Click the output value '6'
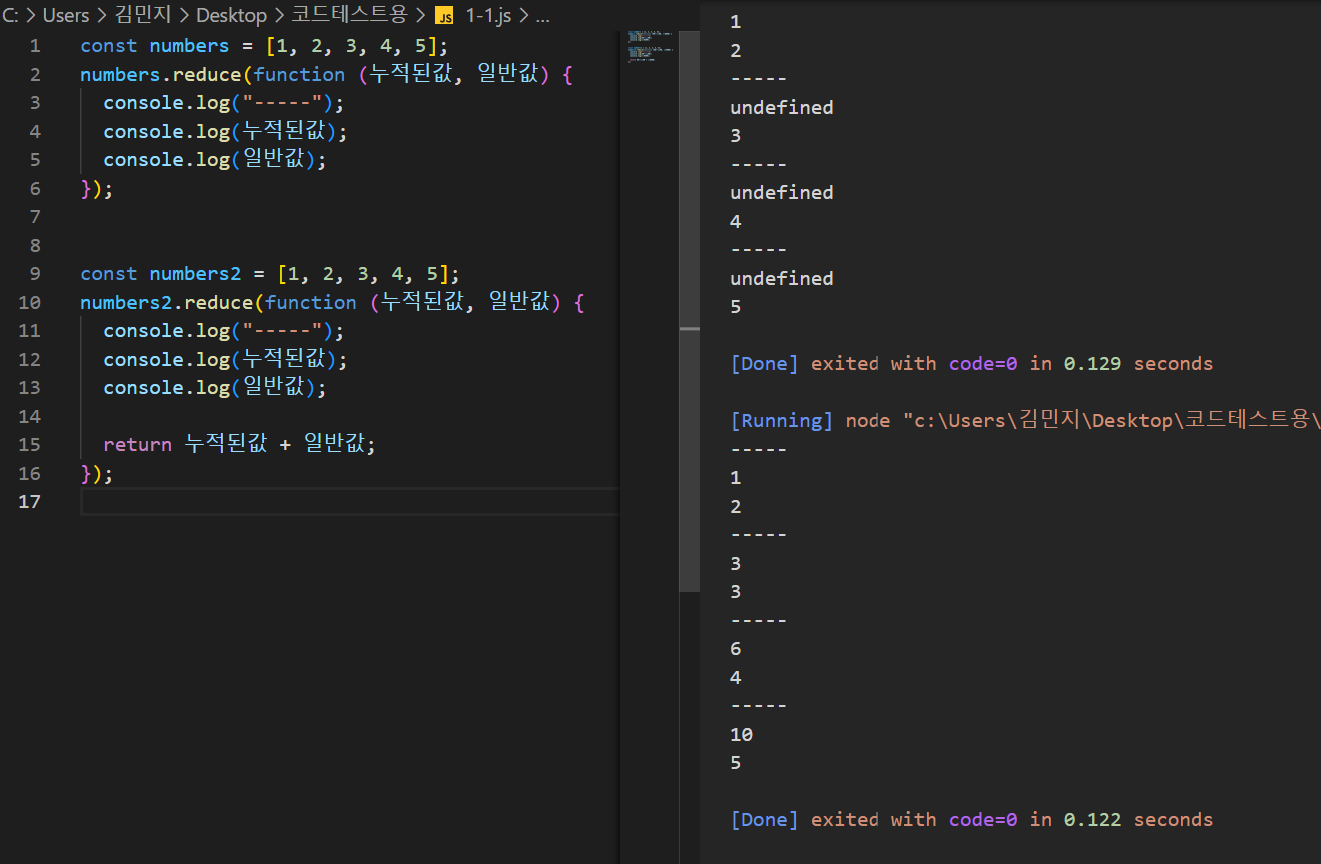Screen dimensions: 1321x864 (736, 649)
